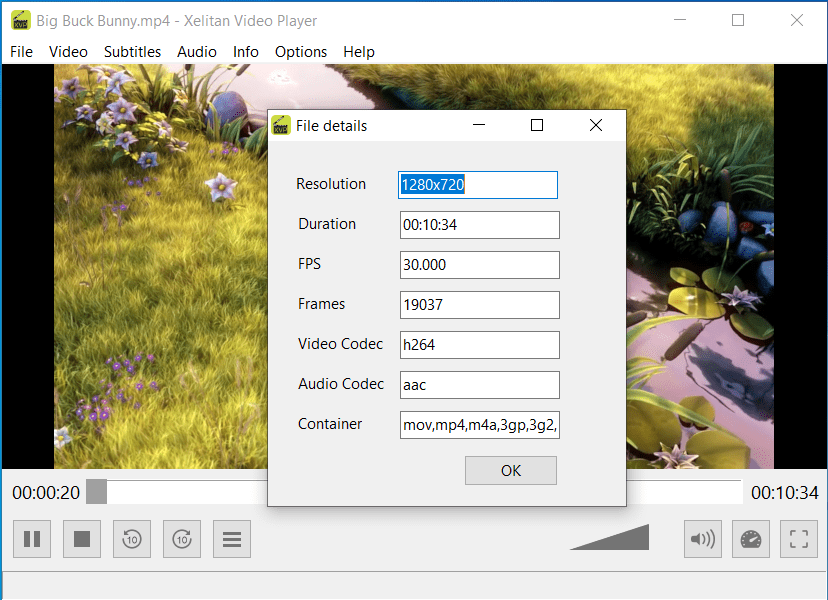Maximize the File details dialog
This screenshot has width=828, height=600.
click(x=537, y=125)
